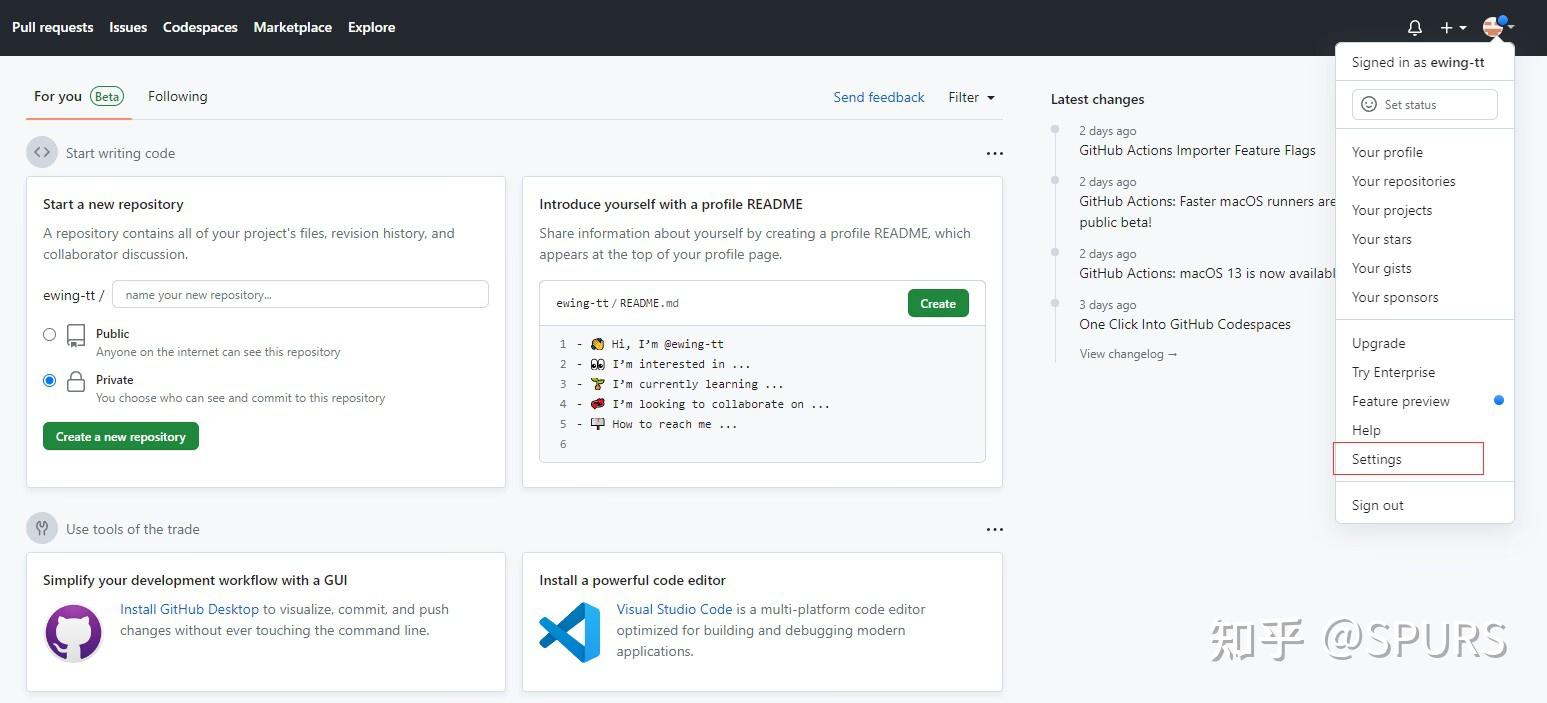Click the GitHub Desktop logo icon
The height and width of the screenshot is (703, 1547).
coord(74,633)
